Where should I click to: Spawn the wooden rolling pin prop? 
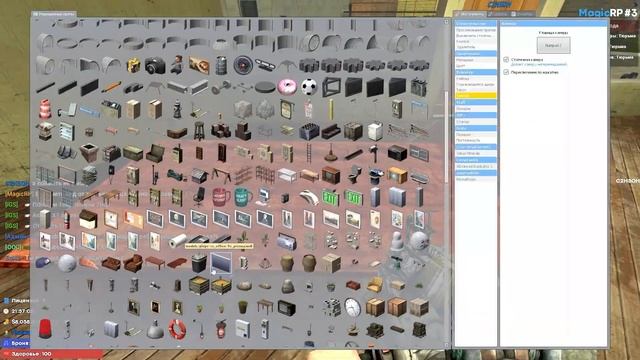coord(111,87)
